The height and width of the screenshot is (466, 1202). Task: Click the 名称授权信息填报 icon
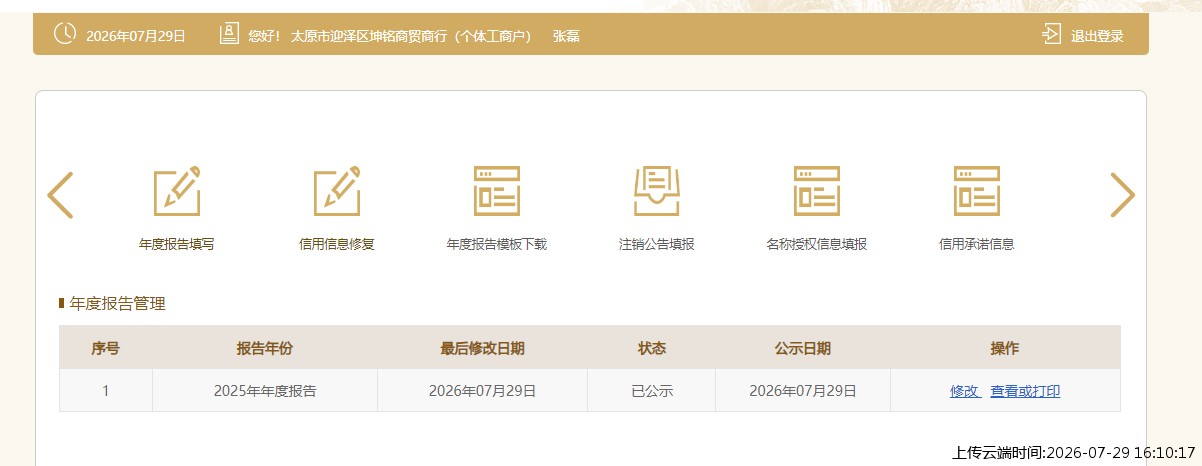tap(817, 190)
